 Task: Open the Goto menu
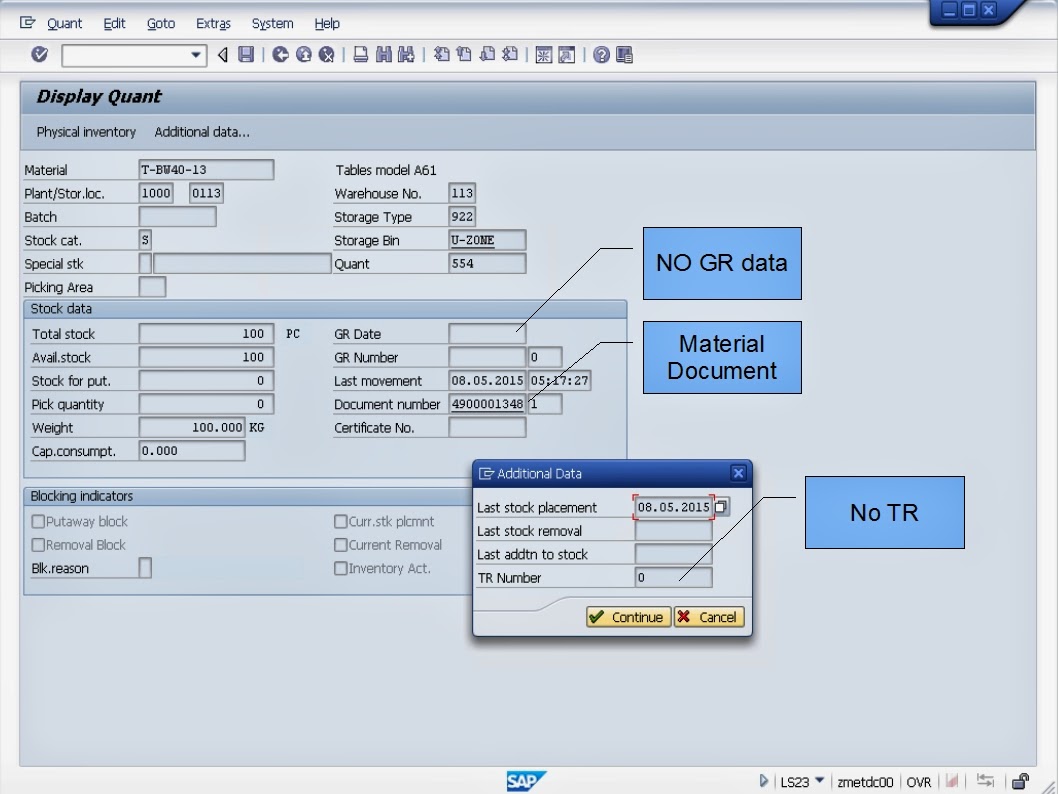[160, 23]
